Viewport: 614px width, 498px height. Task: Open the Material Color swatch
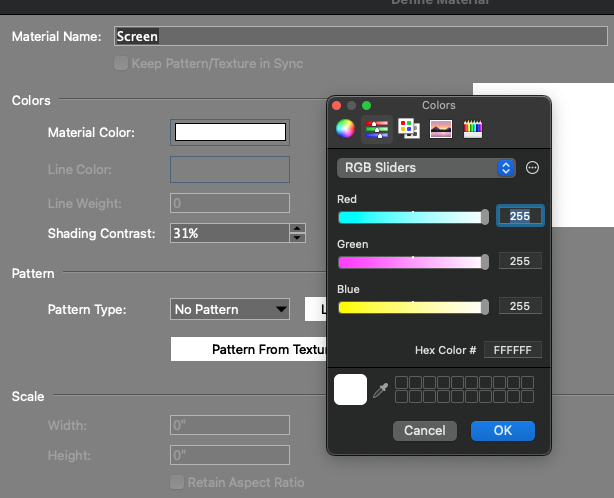point(231,132)
